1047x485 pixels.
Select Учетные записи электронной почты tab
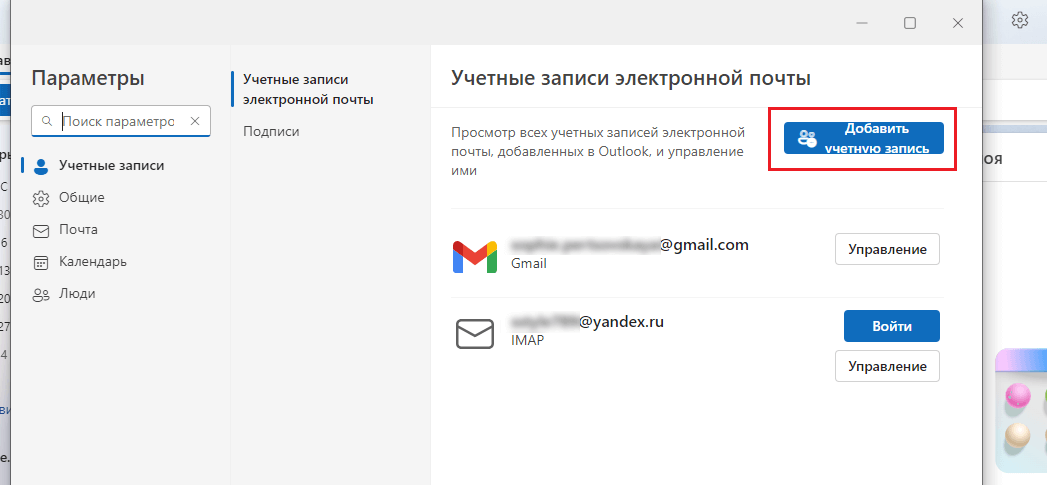click(x=308, y=90)
